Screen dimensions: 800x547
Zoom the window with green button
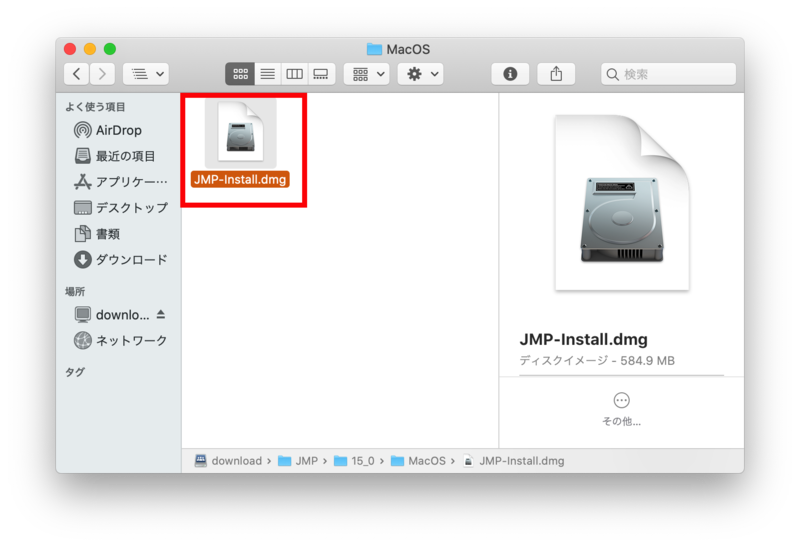click(110, 49)
